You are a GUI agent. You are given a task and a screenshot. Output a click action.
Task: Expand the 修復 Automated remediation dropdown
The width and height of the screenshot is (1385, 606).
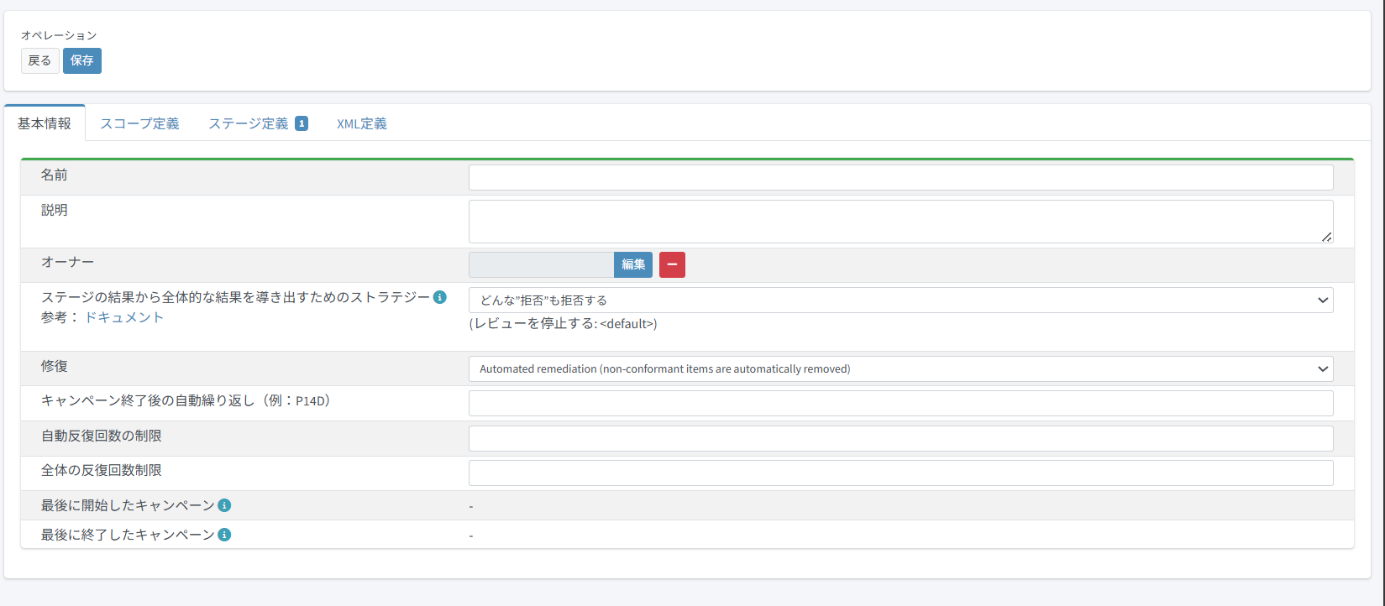coord(901,369)
